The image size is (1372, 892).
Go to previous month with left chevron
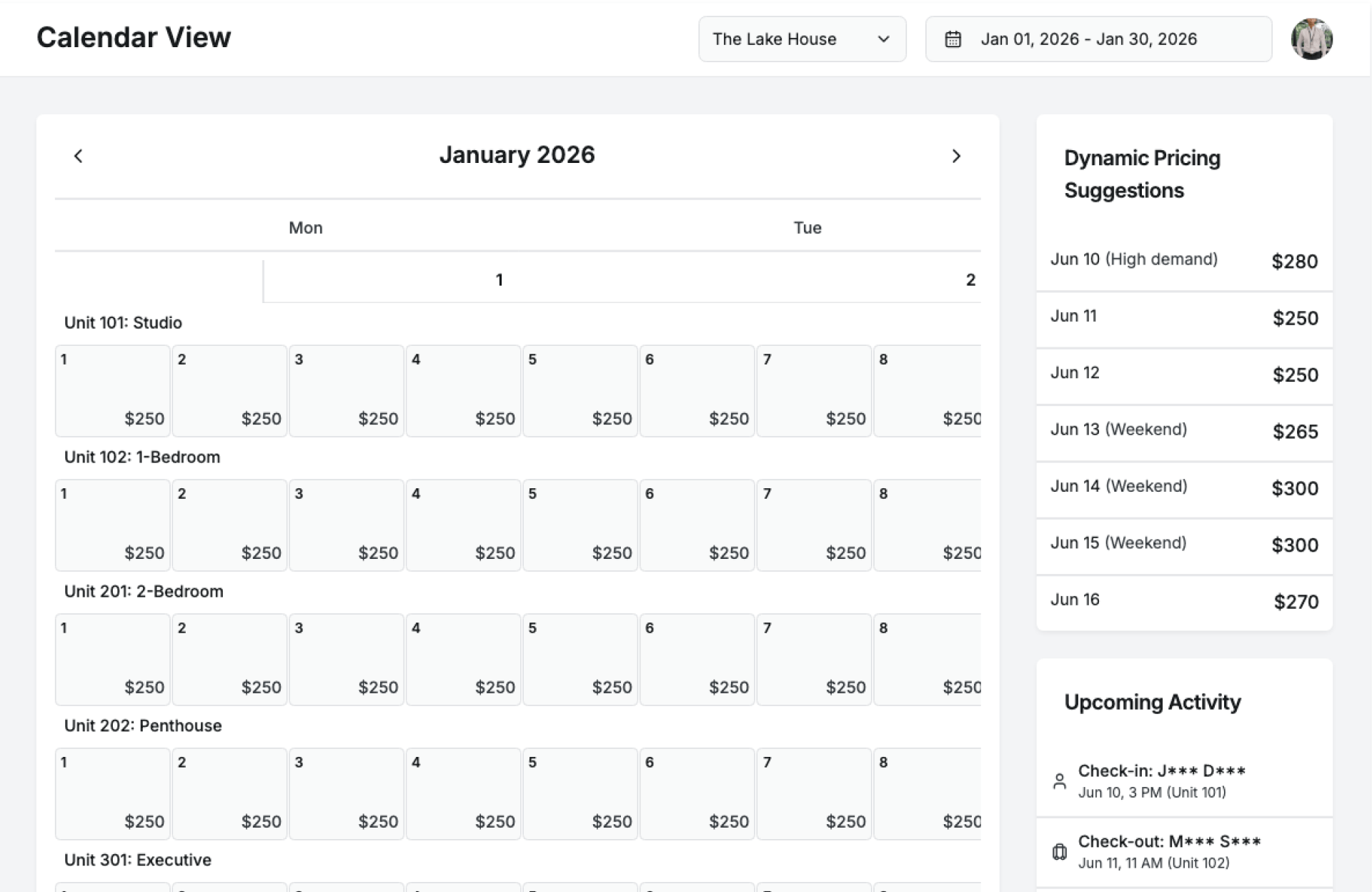pyautogui.click(x=79, y=156)
